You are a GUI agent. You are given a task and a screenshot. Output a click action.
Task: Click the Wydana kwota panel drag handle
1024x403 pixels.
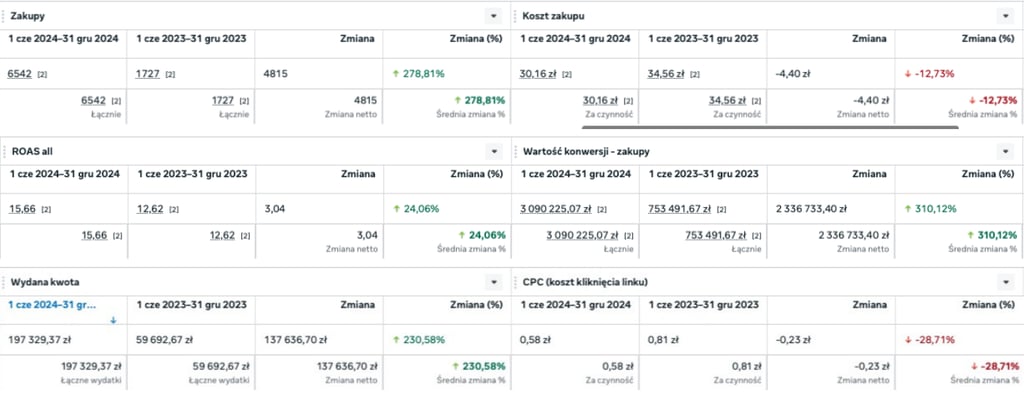click(5, 282)
